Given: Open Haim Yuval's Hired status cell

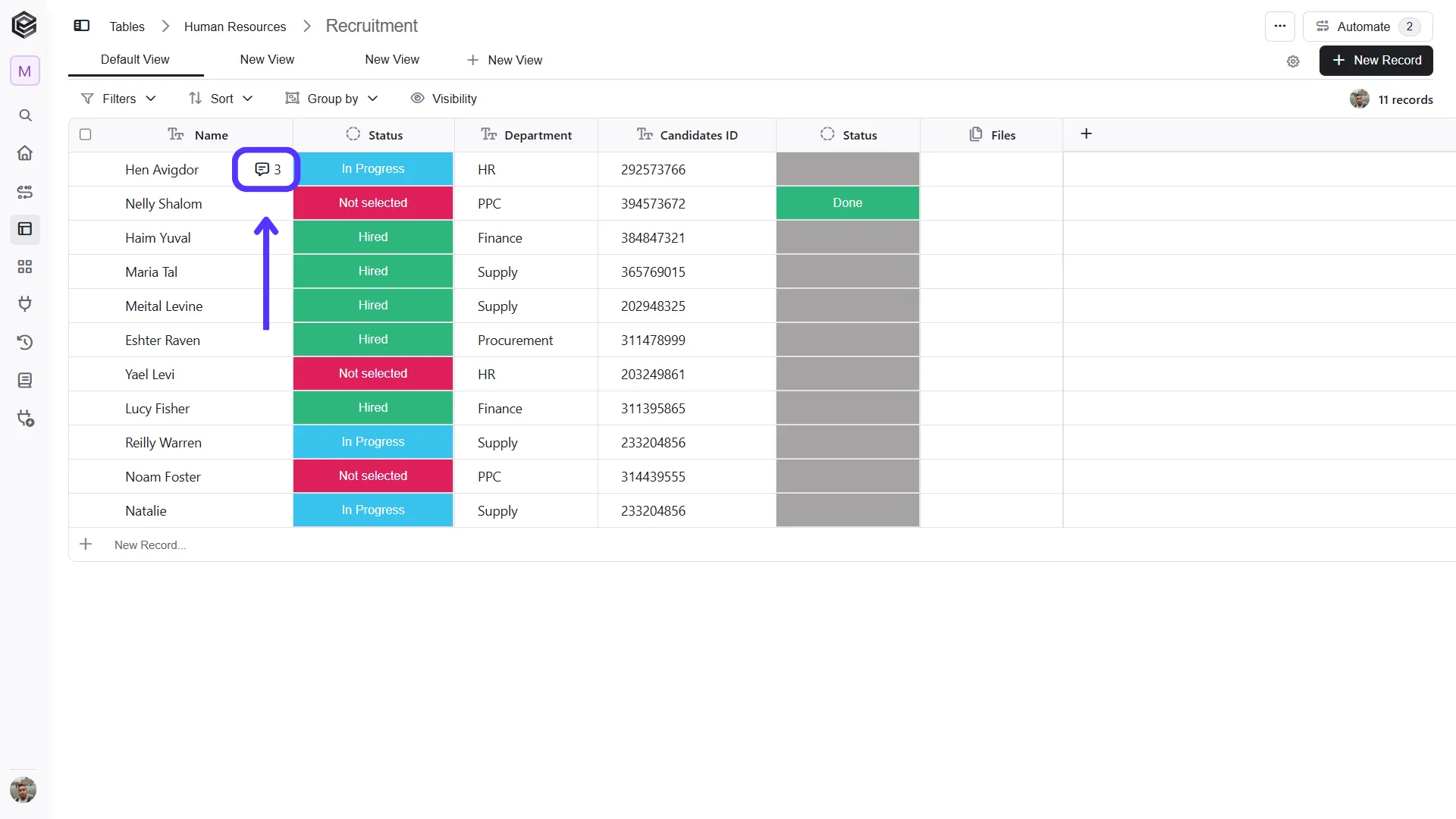Looking at the screenshot, I should coord(373,237).
